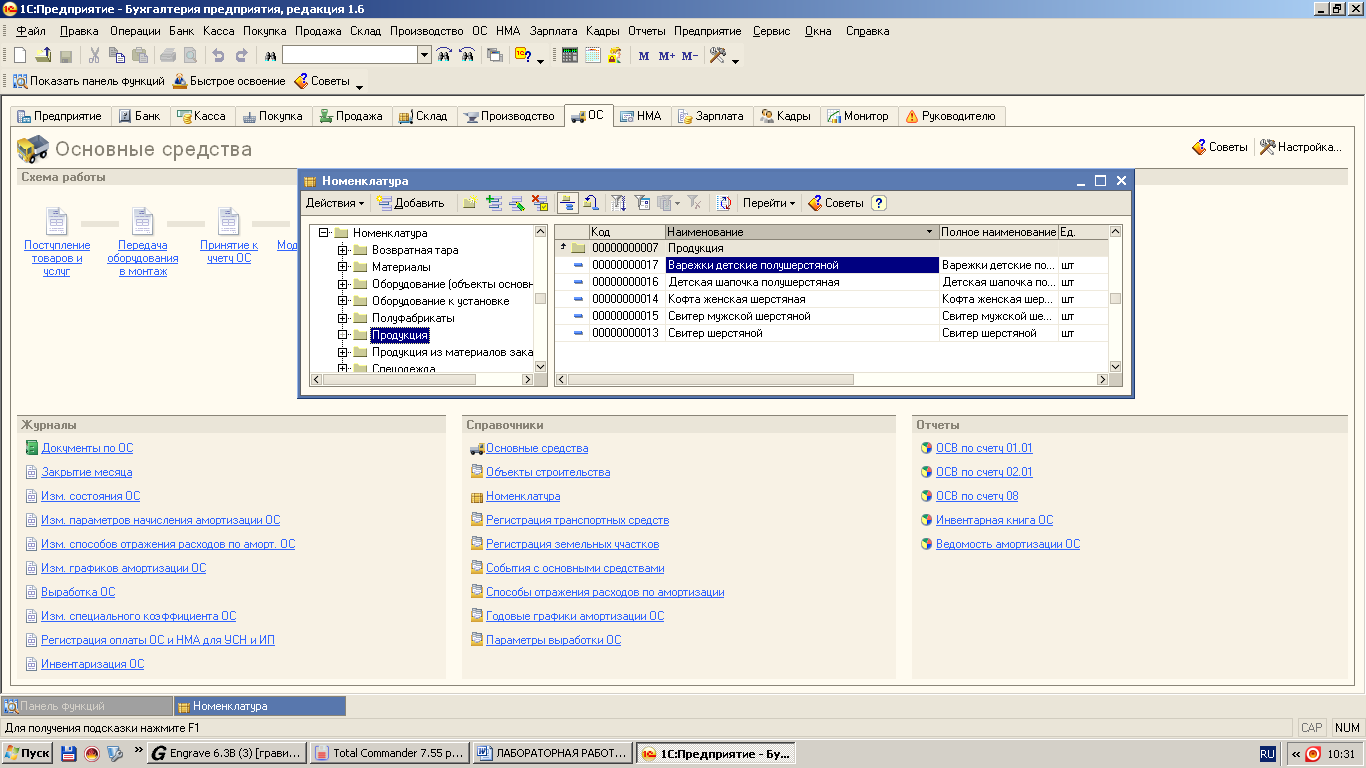This screenshot has height=768, width=1366.
Task: Toggle hierarchical view icon in Номенклатура toolbar
Action: point(567,203)
